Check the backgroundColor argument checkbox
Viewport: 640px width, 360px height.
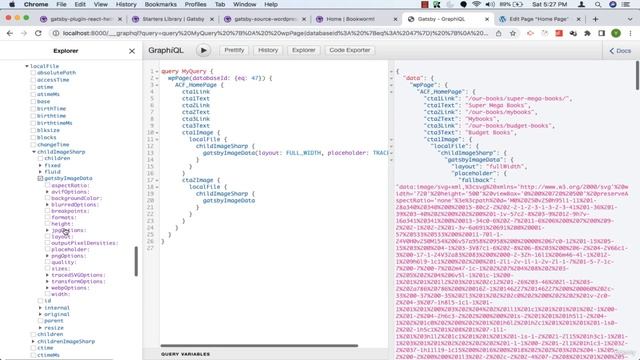[47, 198]
